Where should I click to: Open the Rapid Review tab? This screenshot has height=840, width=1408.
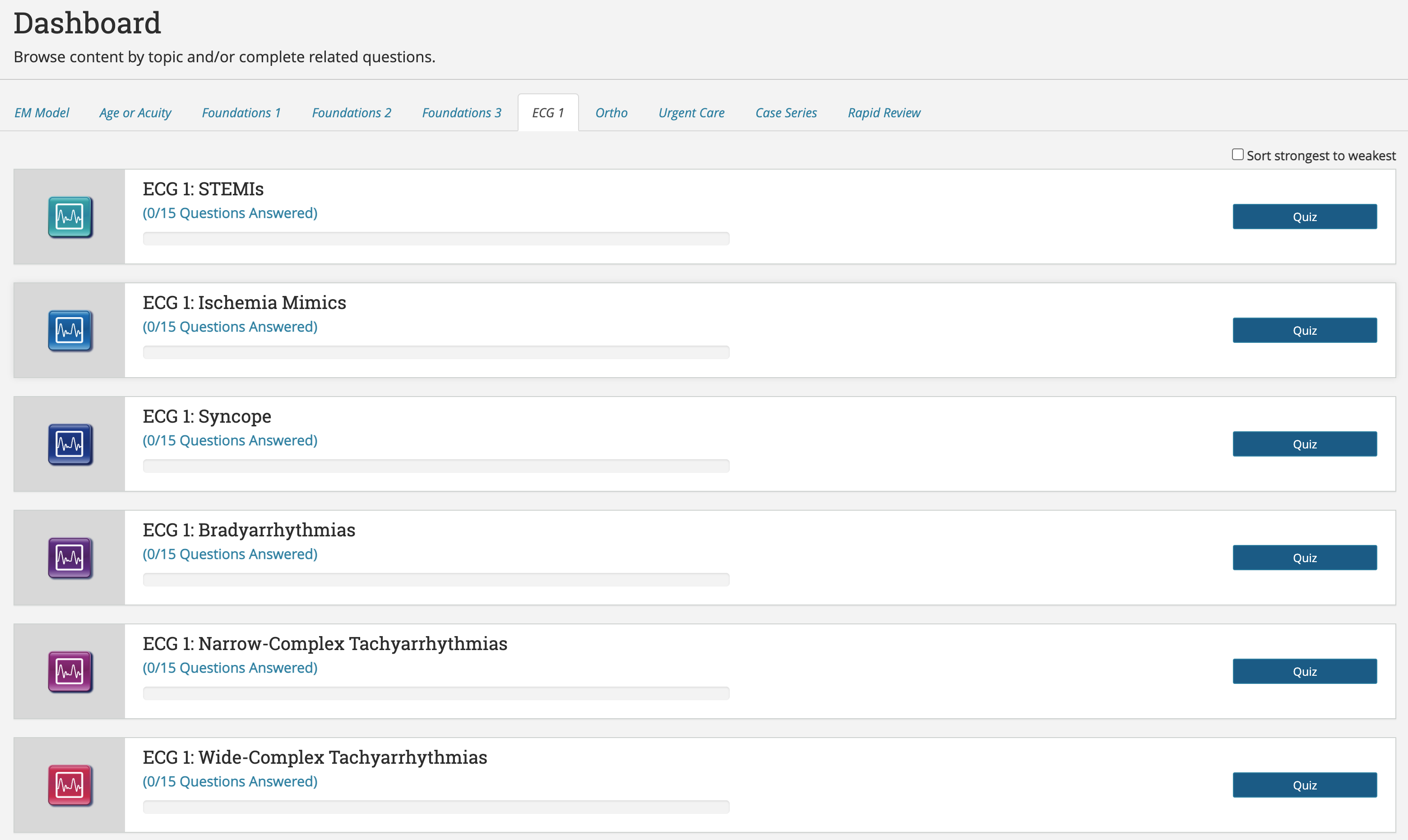click(884, 112)
